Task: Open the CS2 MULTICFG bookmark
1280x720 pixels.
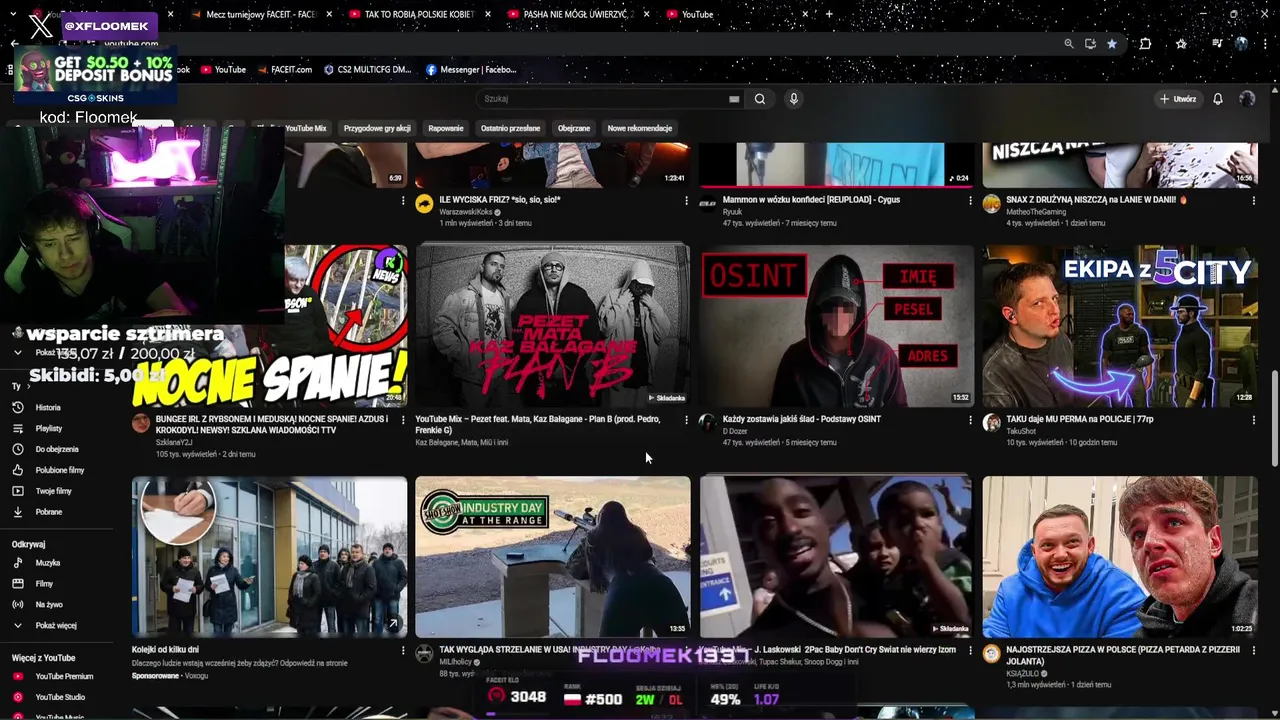Action: pyautogui.click(x=368, y=70)
